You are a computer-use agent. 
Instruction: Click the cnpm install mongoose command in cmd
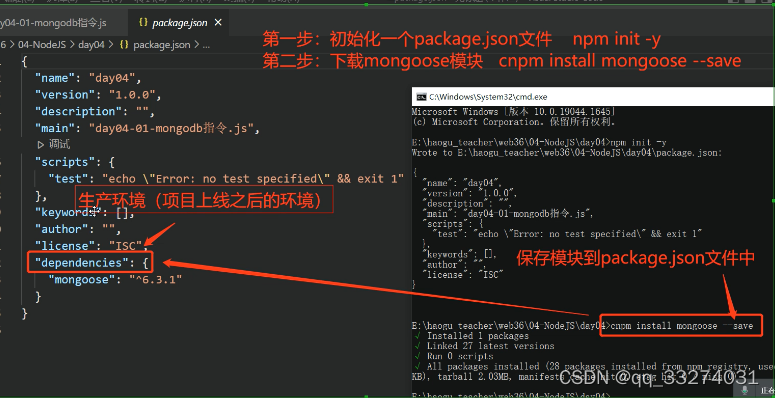point(682,326)
